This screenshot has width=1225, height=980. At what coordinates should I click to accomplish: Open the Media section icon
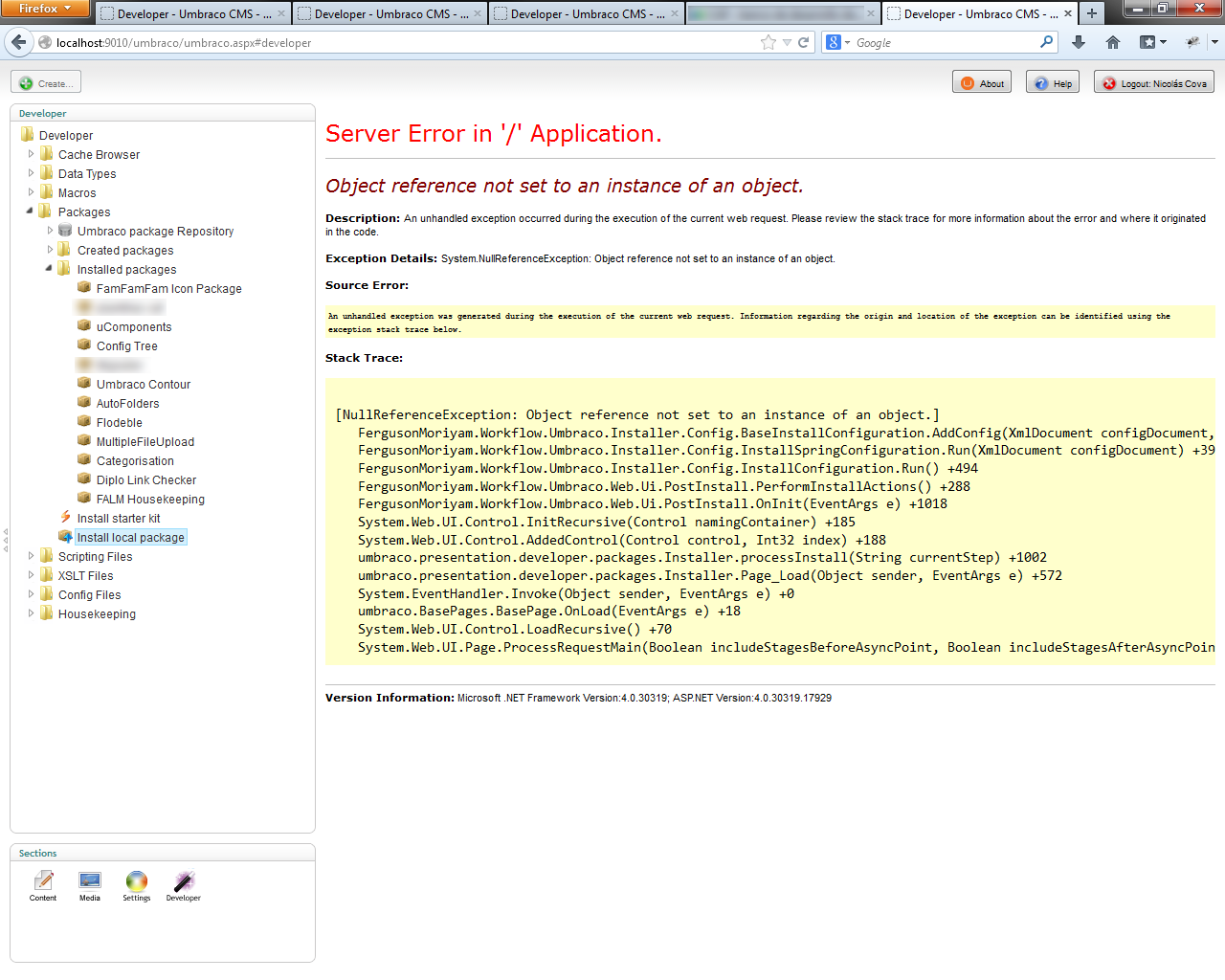(x=90, y=885)
